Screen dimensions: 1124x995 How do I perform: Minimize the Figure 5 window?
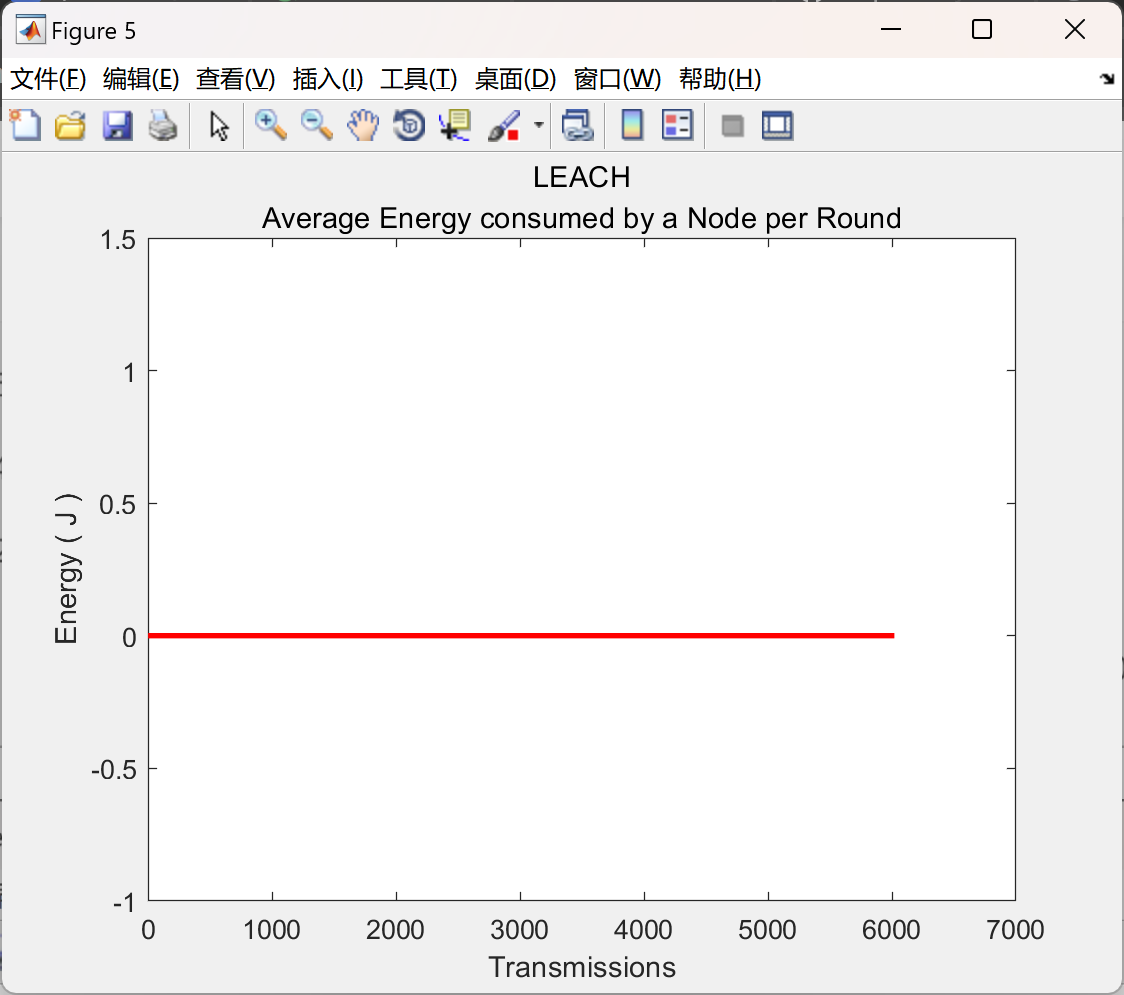pos(890,29)
